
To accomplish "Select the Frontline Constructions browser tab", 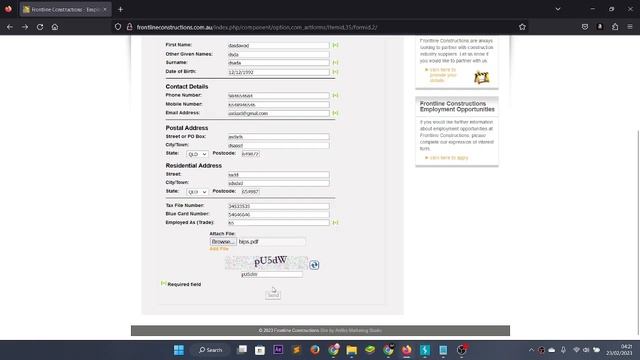I will pos(65,9).
